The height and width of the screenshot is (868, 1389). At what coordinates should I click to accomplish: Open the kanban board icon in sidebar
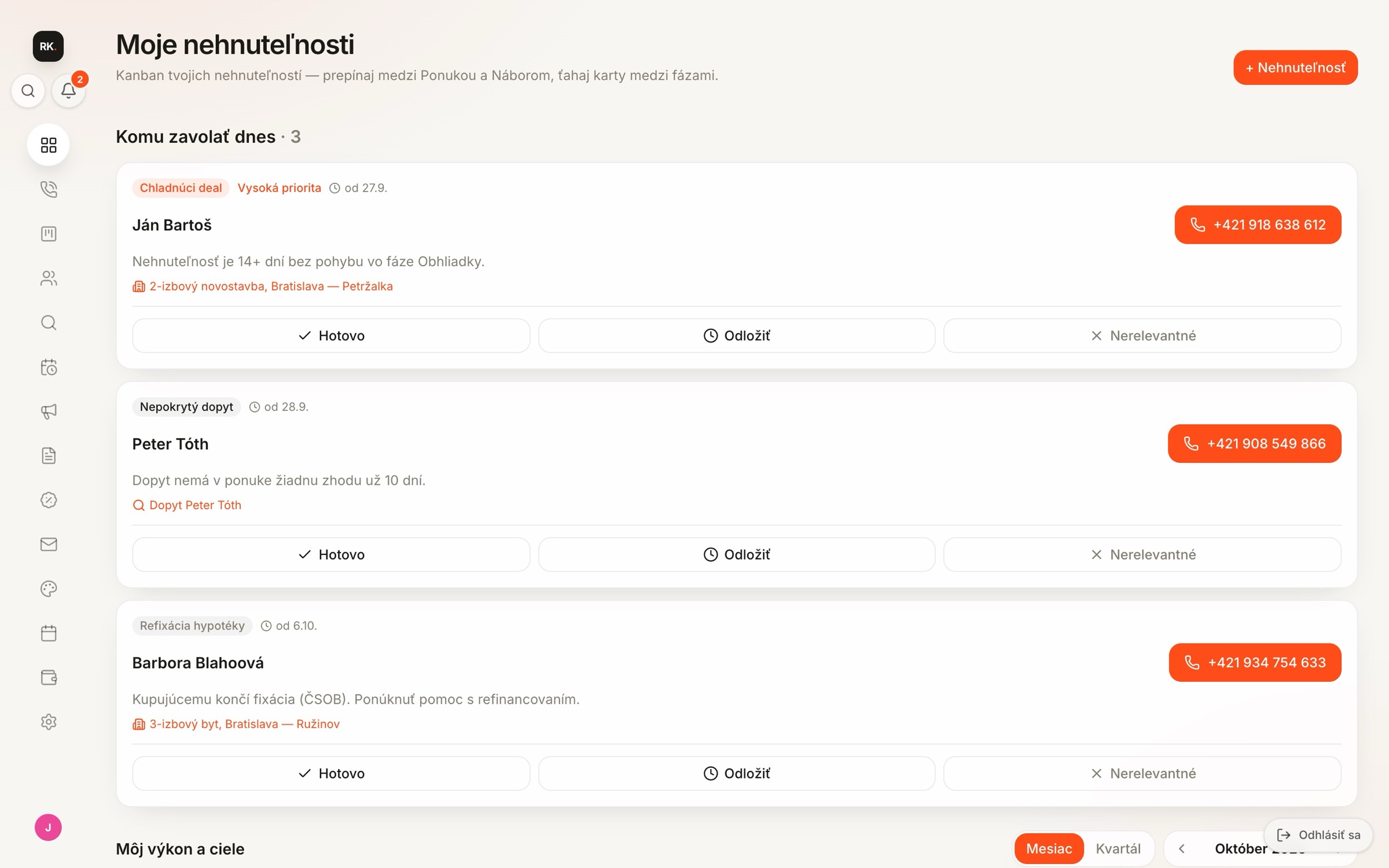click(49, 234)
